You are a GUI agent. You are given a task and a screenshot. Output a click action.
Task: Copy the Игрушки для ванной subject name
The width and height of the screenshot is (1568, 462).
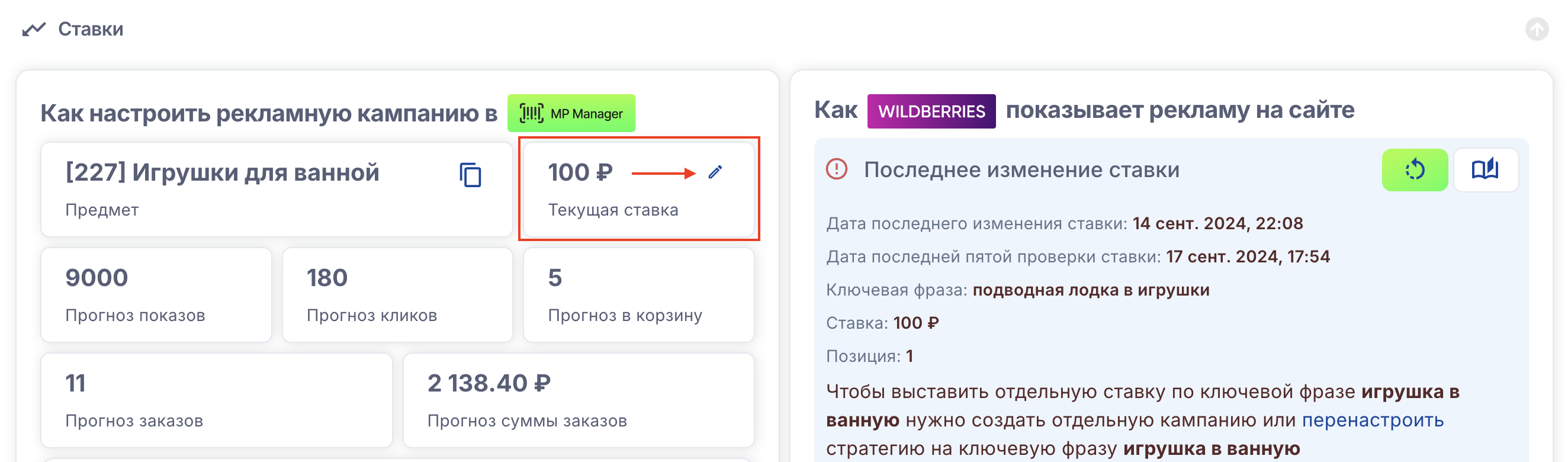(470, 175)
